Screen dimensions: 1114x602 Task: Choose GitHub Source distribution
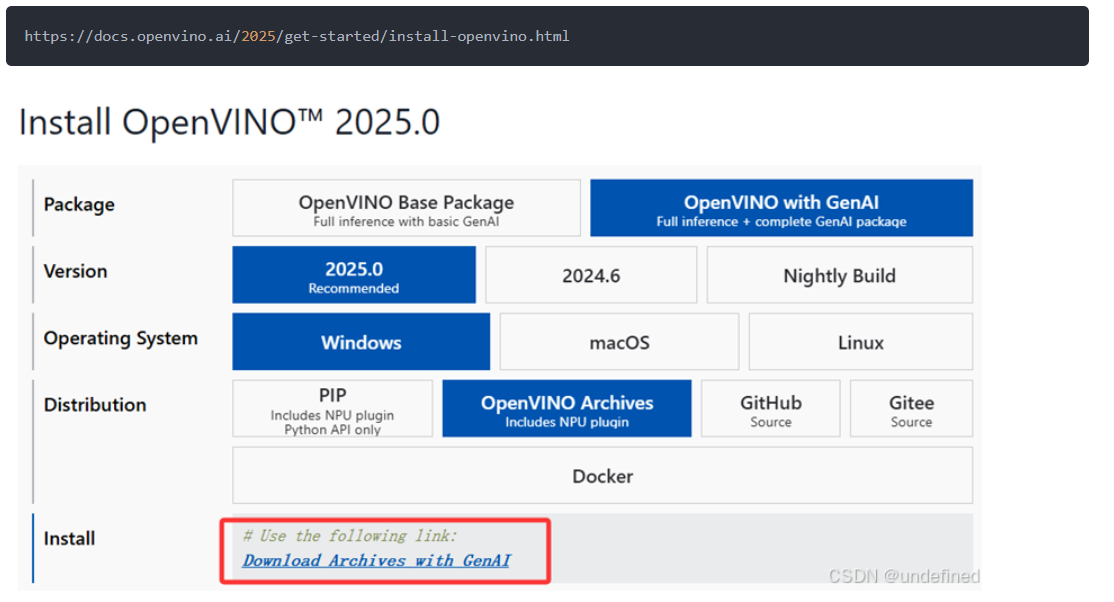click(x=770, y=408)
